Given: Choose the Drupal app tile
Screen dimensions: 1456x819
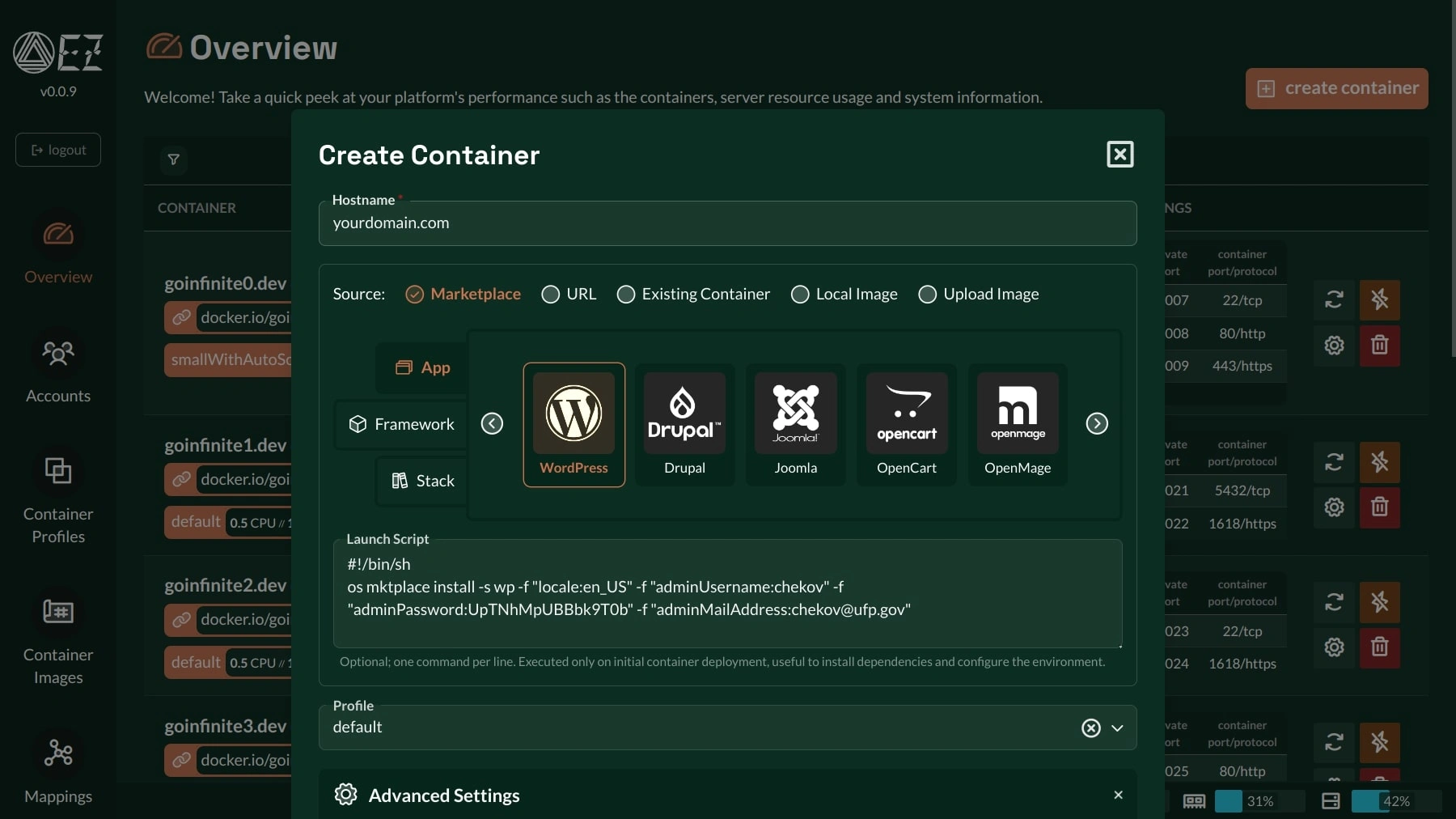Looking at the screenshot, I should pos(684,424).
